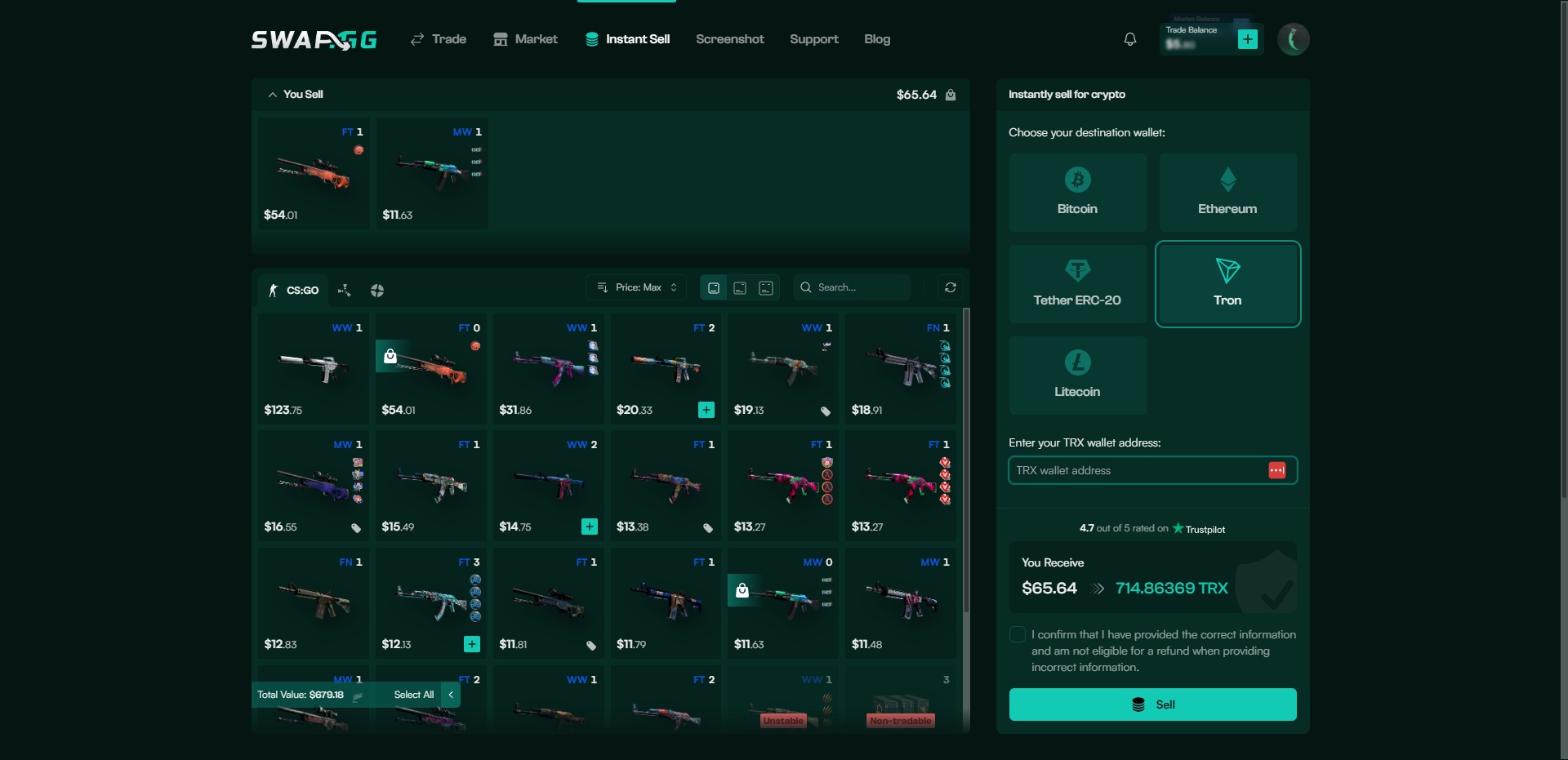Collapse the Total Value bar arrow
This screenshot has height=760, width=1568.
451,695
